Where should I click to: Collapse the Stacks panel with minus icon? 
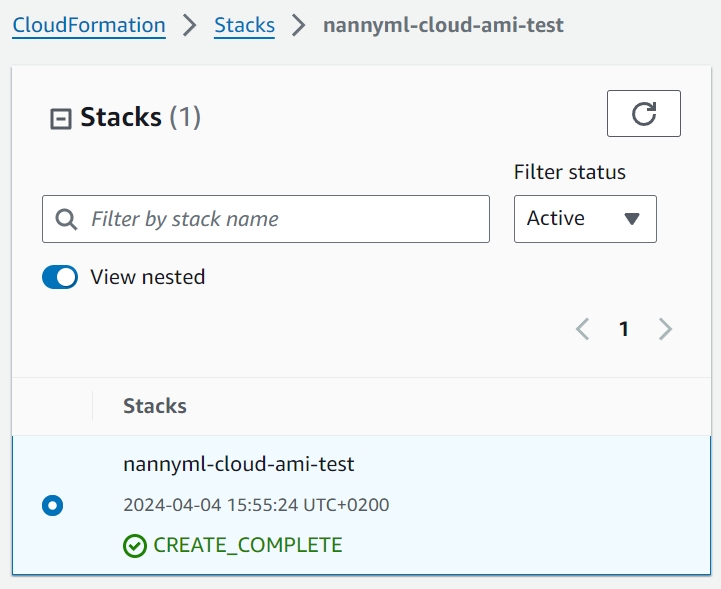(61, 119)
